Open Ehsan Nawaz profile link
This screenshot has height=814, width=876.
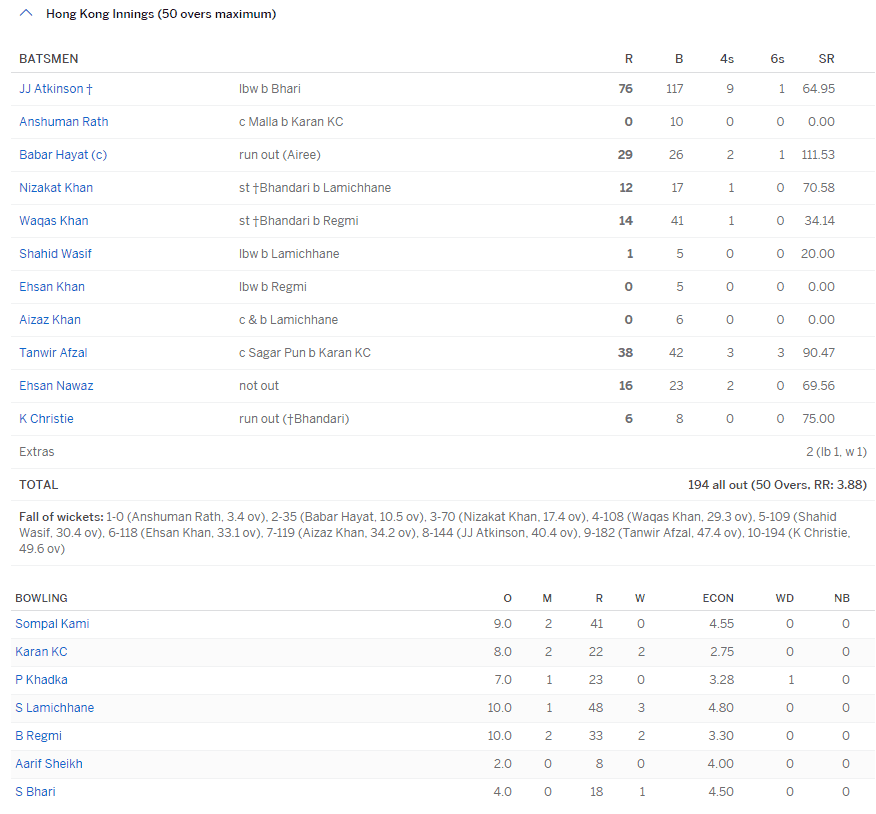(56, 386)
